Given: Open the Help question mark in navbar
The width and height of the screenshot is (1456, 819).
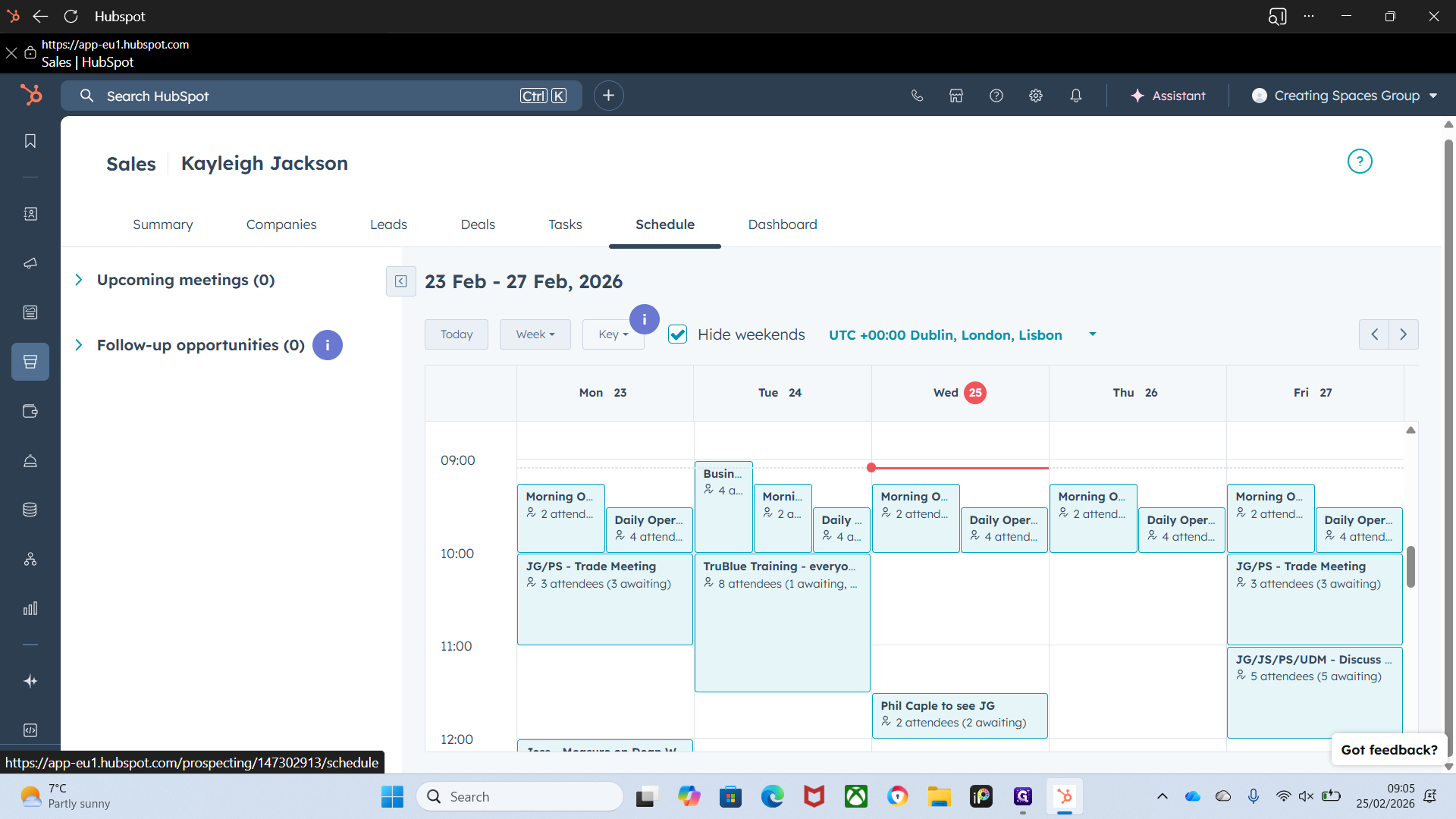Looking at the screenshot, I should coord(996,96).
